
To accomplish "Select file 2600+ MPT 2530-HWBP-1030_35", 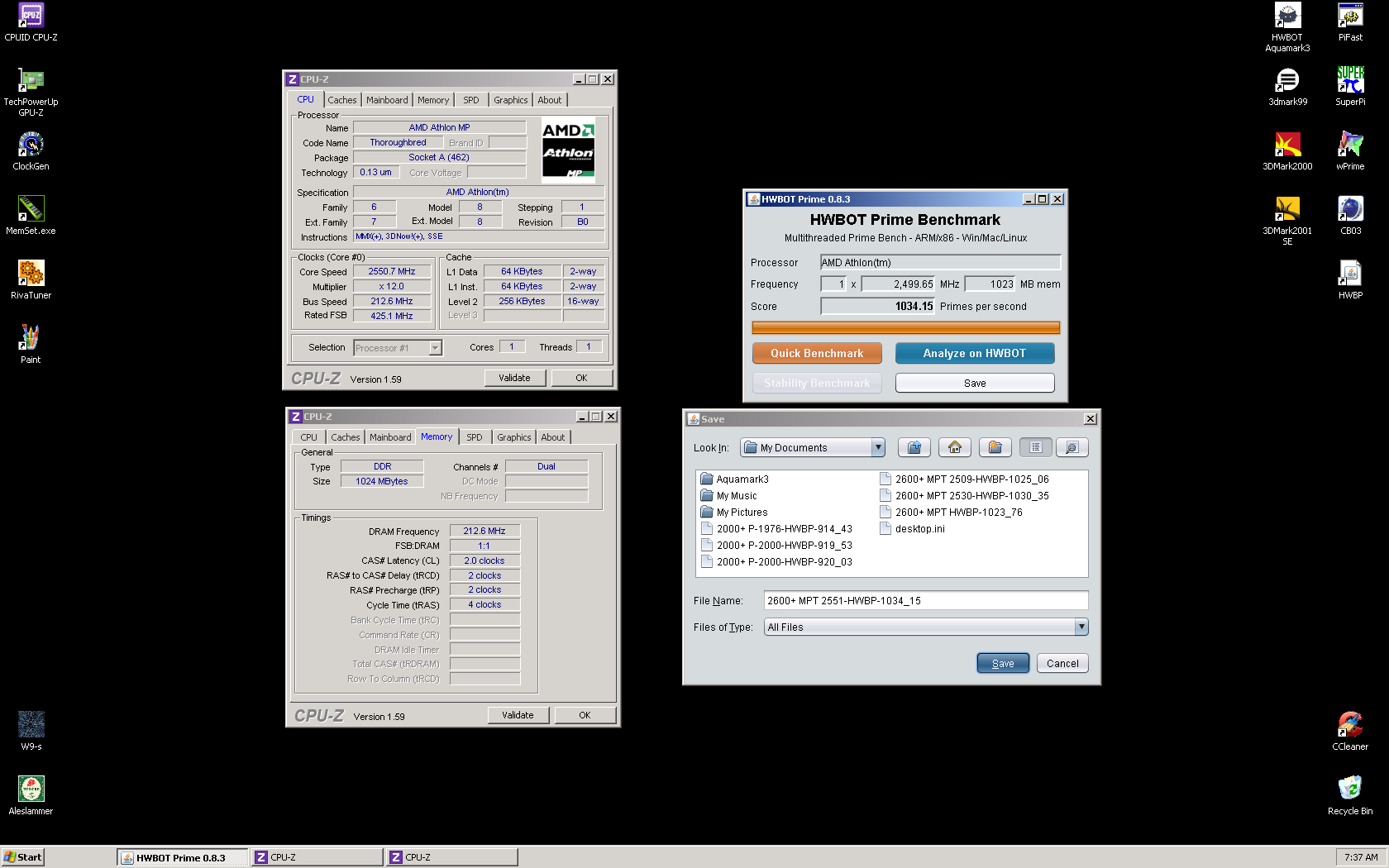I will tap(964, 495).
